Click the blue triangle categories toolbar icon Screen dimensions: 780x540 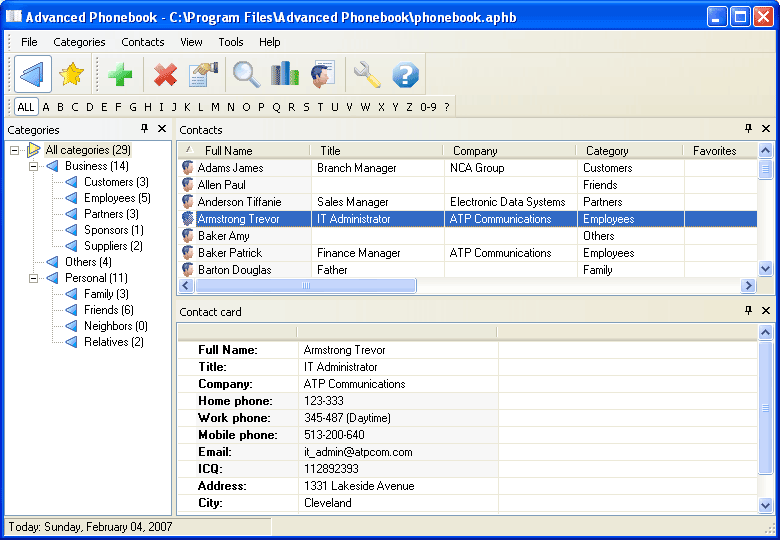pyautogui.click(x=33, y=74)
